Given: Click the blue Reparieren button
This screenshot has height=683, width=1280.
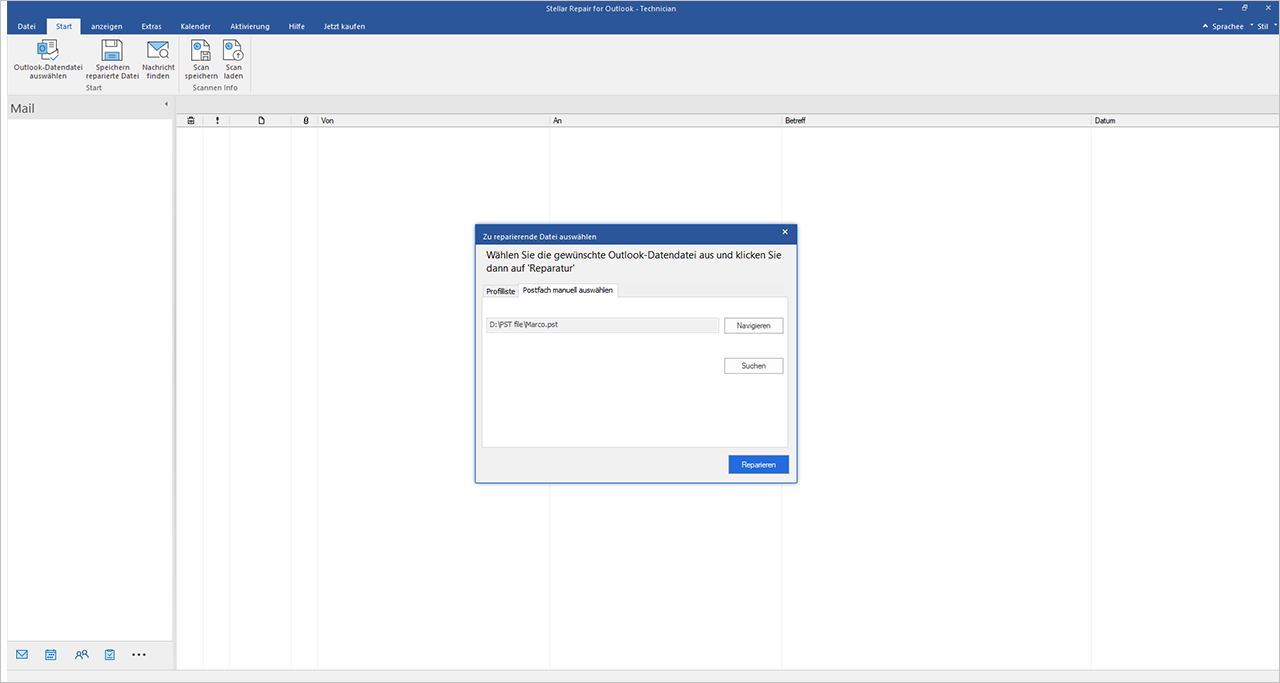Looking at the screenshot, I should [758, 465].
